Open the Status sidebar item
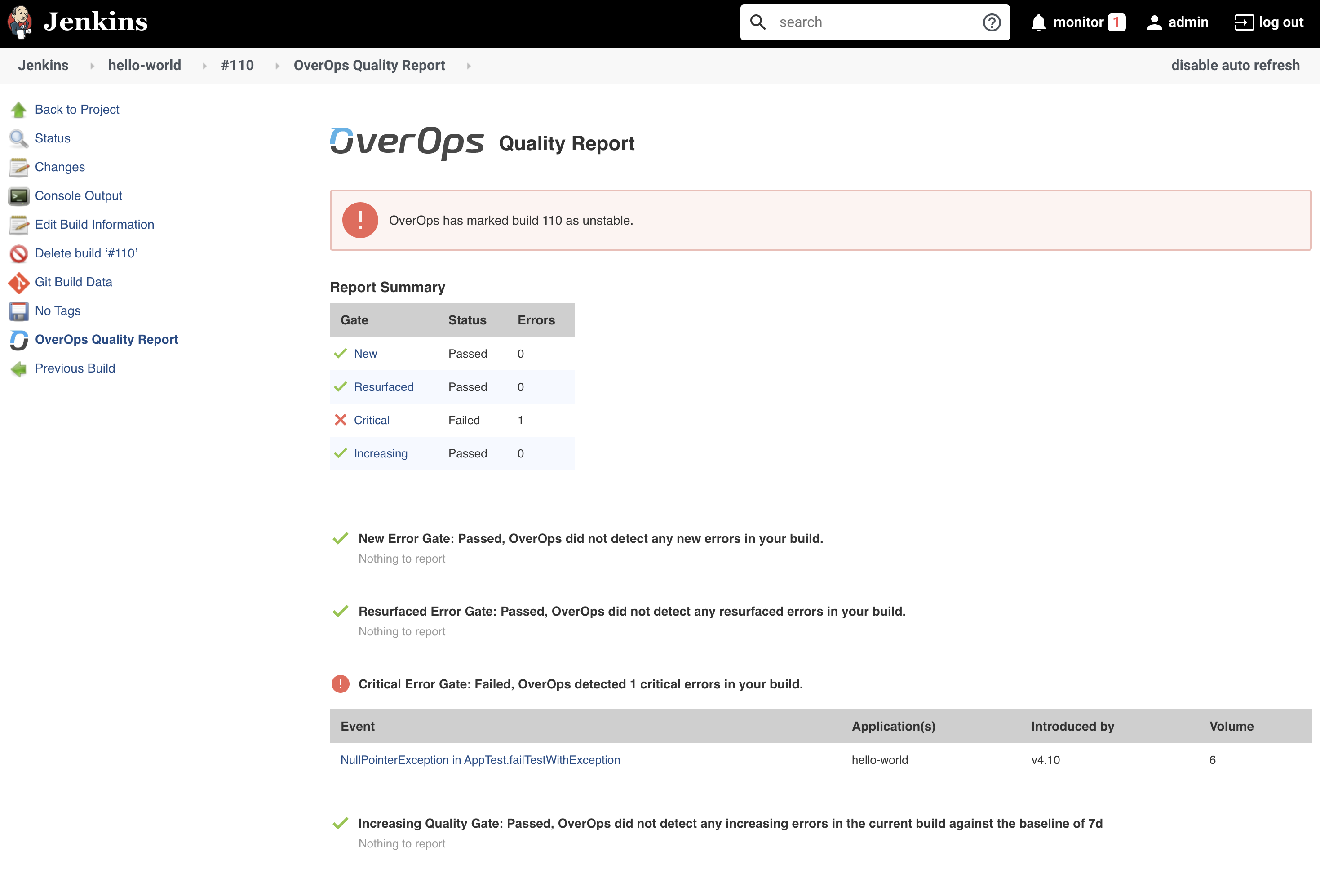The width and height of the screenshot is (1320, 896). pyautogui.click(x=52, y=138)
